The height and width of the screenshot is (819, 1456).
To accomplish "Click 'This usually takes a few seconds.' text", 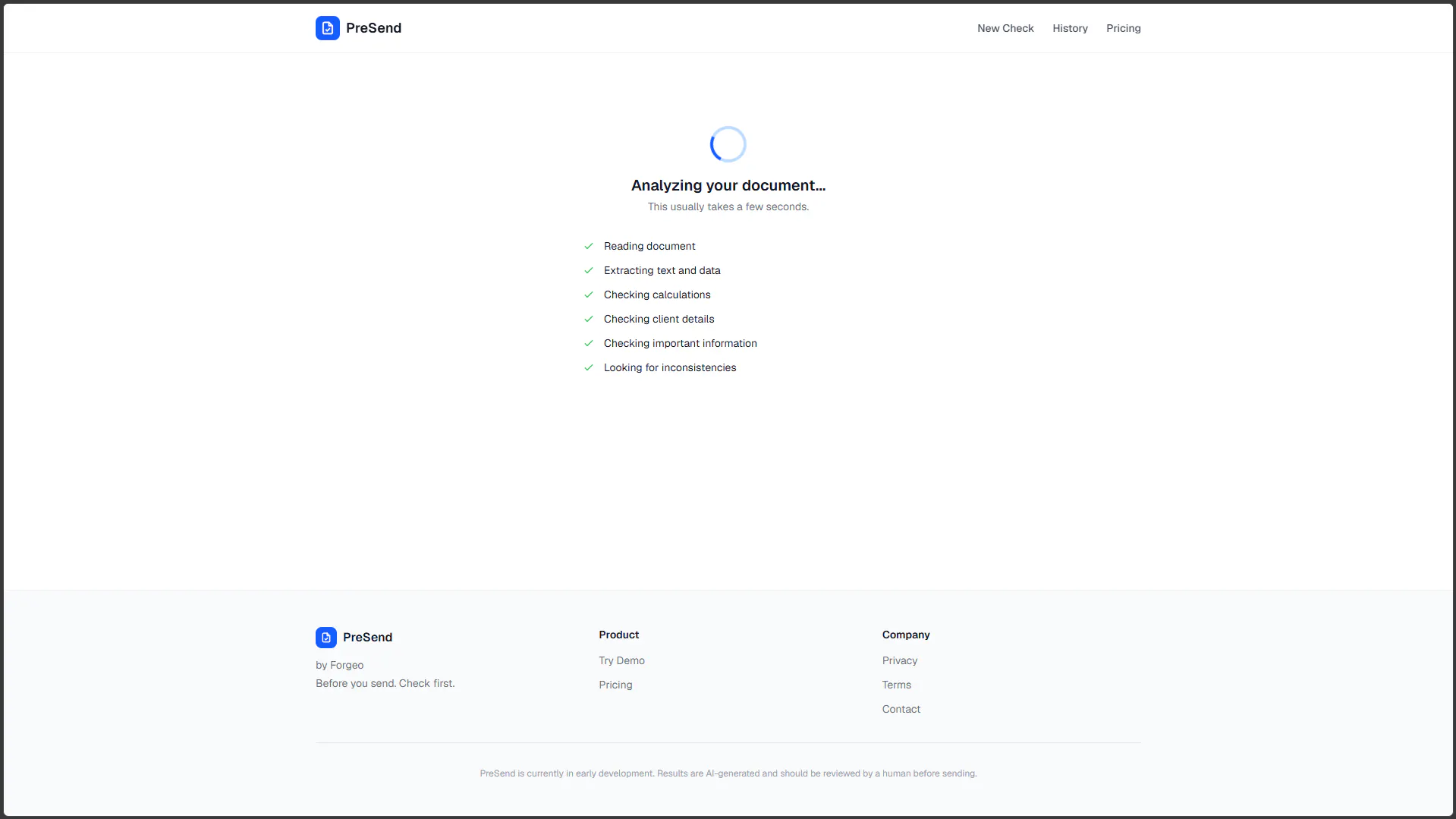I will click(728, 206).
